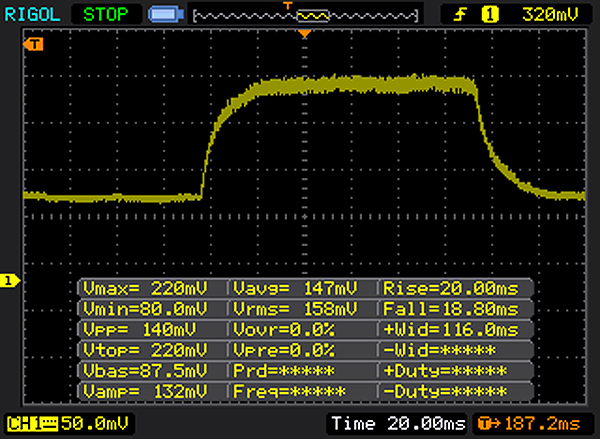The image size is (600, 439).
Task: Click the Vavg= 147mV measurement
Action: [x=295, y=288]
